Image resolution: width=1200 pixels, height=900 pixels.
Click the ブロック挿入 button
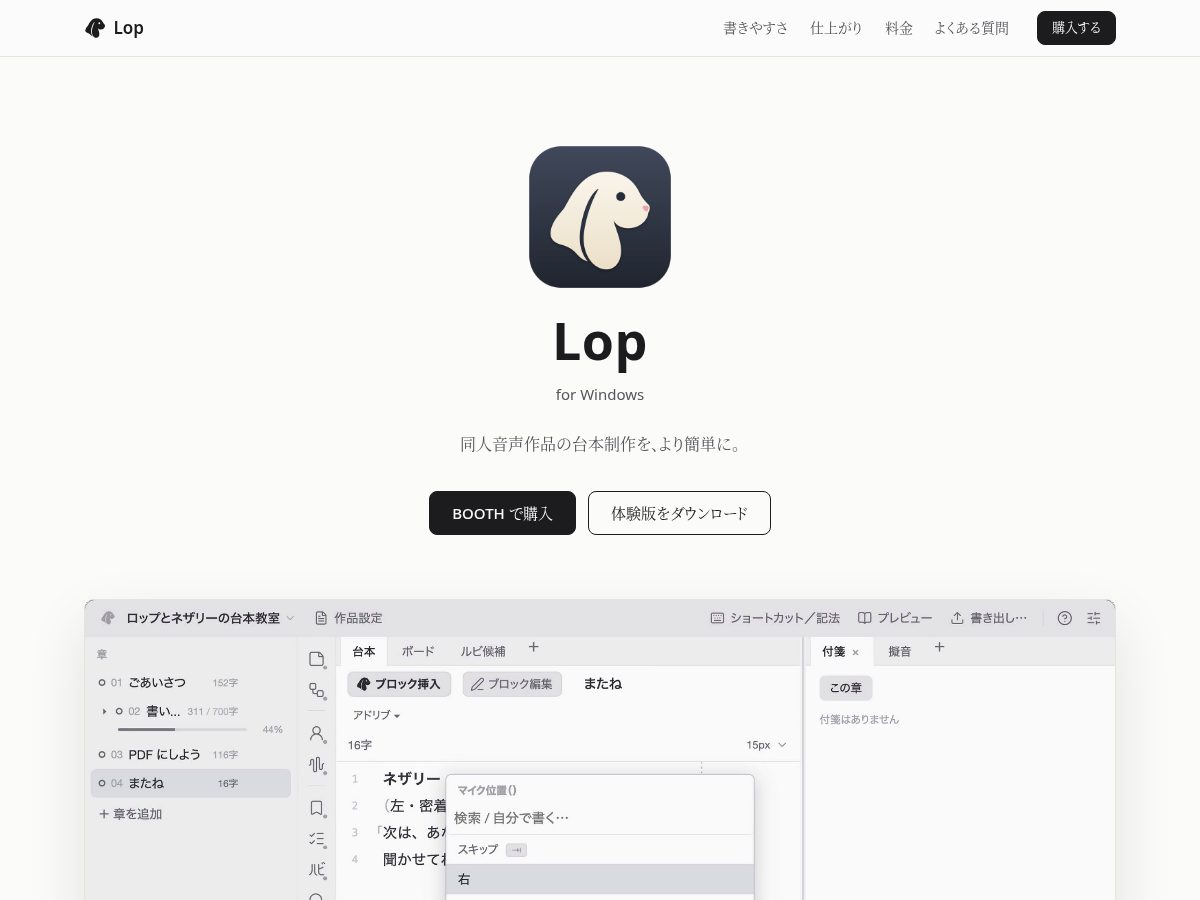pos(399,684)
